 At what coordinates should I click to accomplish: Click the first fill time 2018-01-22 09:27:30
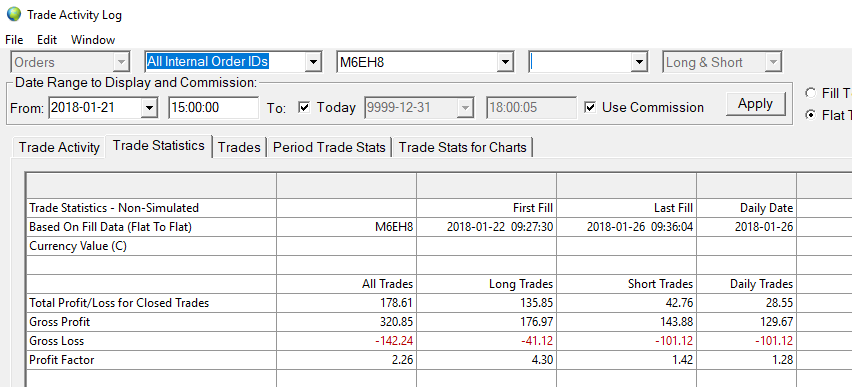pos(486,227)
